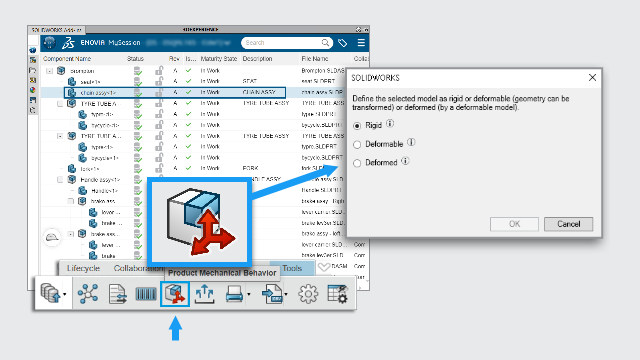Select the Deformable radio option
Viewport: 640px width, 360px height.
(x=357, y=144)
